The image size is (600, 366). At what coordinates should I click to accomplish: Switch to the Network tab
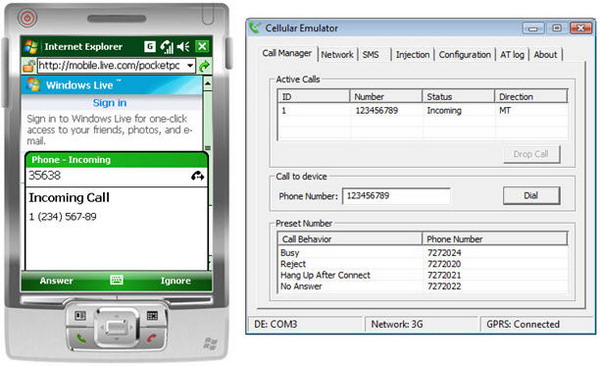(x=337, y=55)
